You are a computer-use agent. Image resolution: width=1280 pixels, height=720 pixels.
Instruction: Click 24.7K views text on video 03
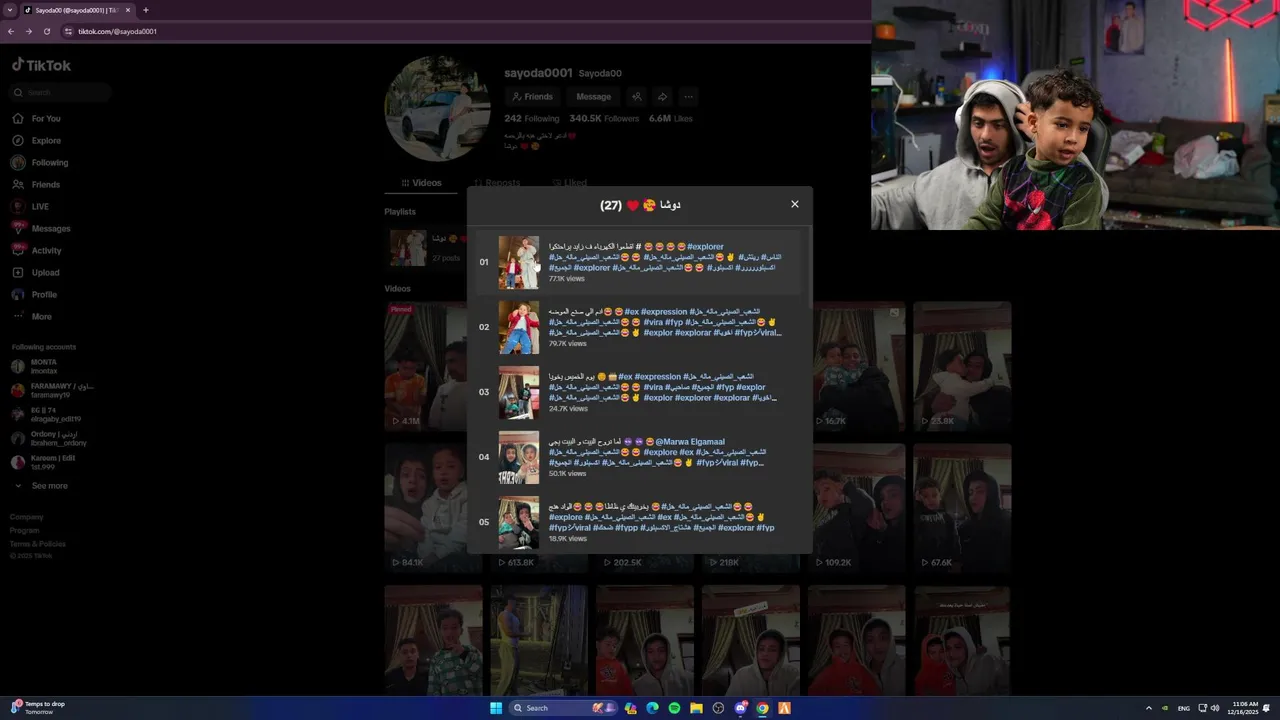[x=567, y=408]
